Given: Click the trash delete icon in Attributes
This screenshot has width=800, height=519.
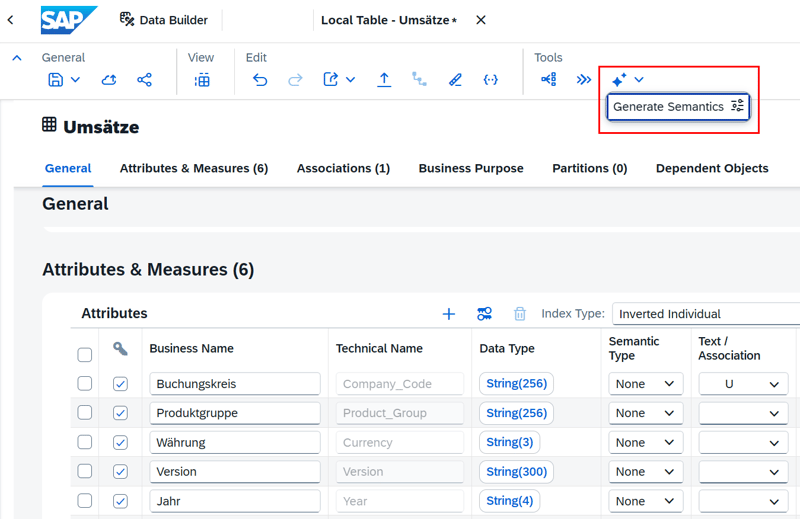Looking at the screenshot, I should point(520,314).
